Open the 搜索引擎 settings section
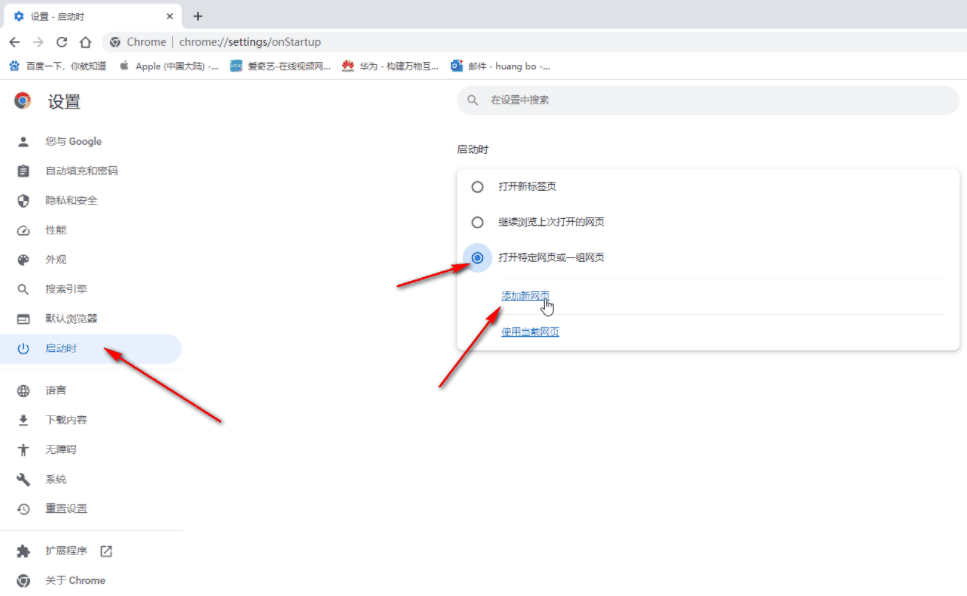The image size is (967, 596). tap(66, 289)
